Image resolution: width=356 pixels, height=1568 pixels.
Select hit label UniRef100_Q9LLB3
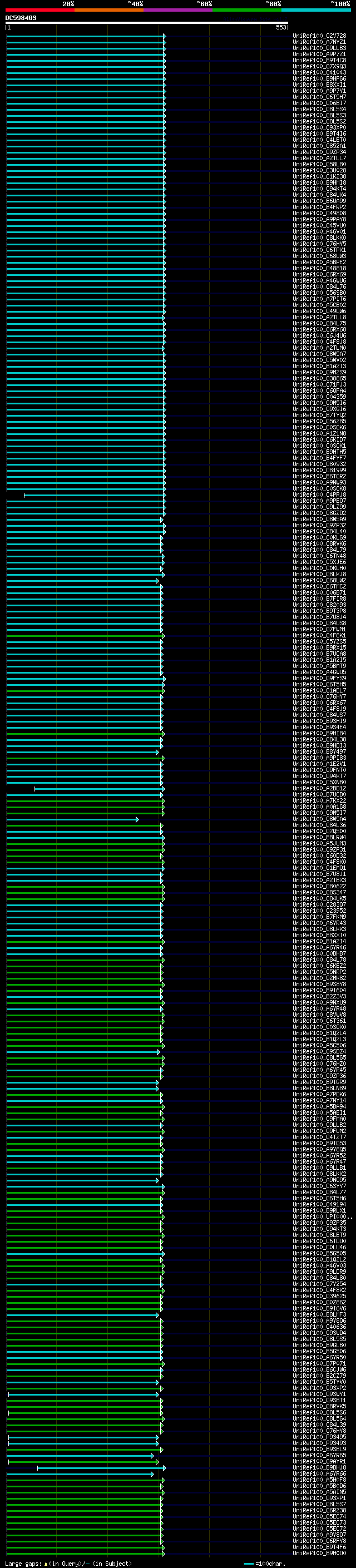click(x=319, y=48)
